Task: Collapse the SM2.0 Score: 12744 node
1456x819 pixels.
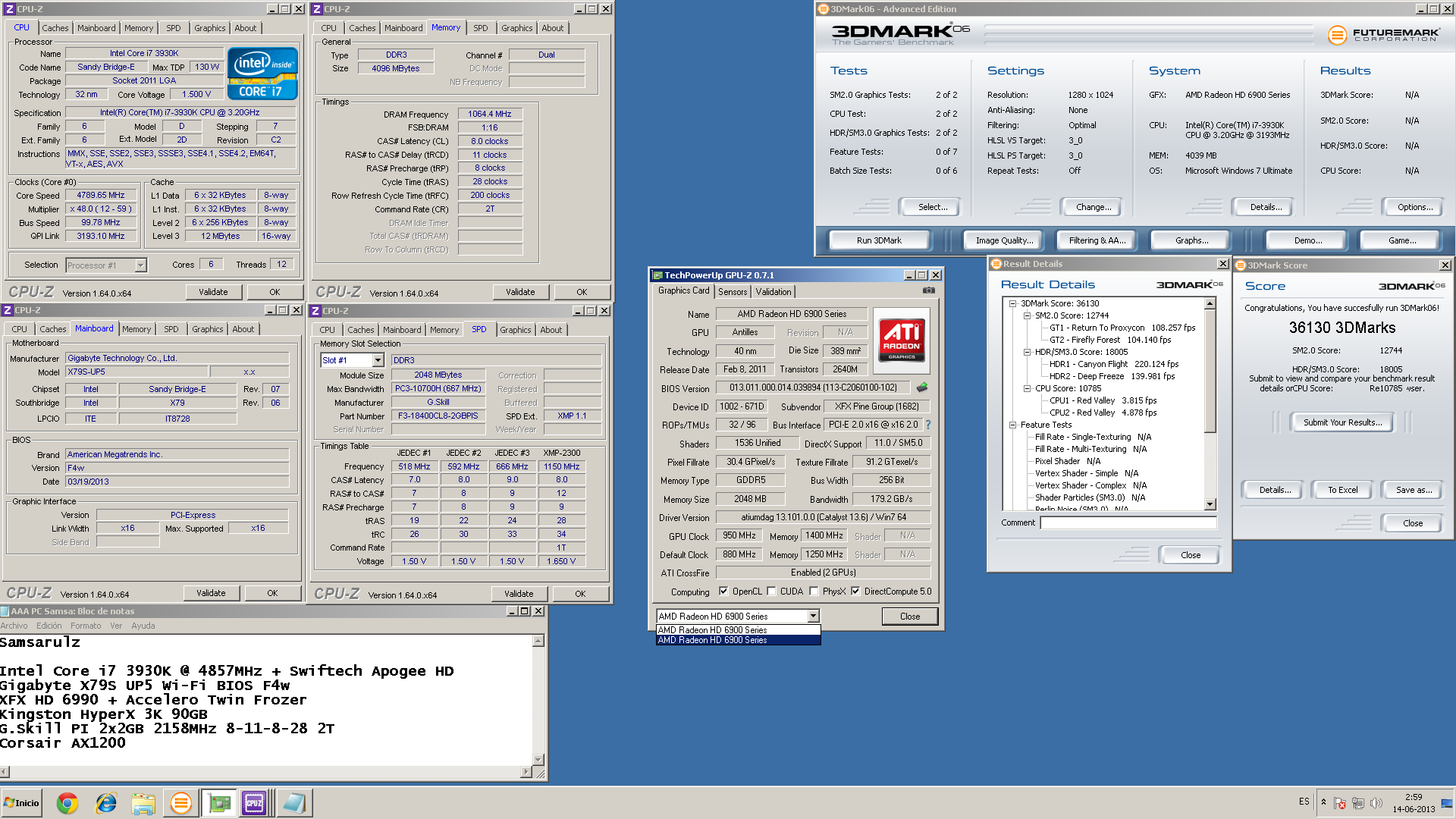Action: (x=1027, y=315)
